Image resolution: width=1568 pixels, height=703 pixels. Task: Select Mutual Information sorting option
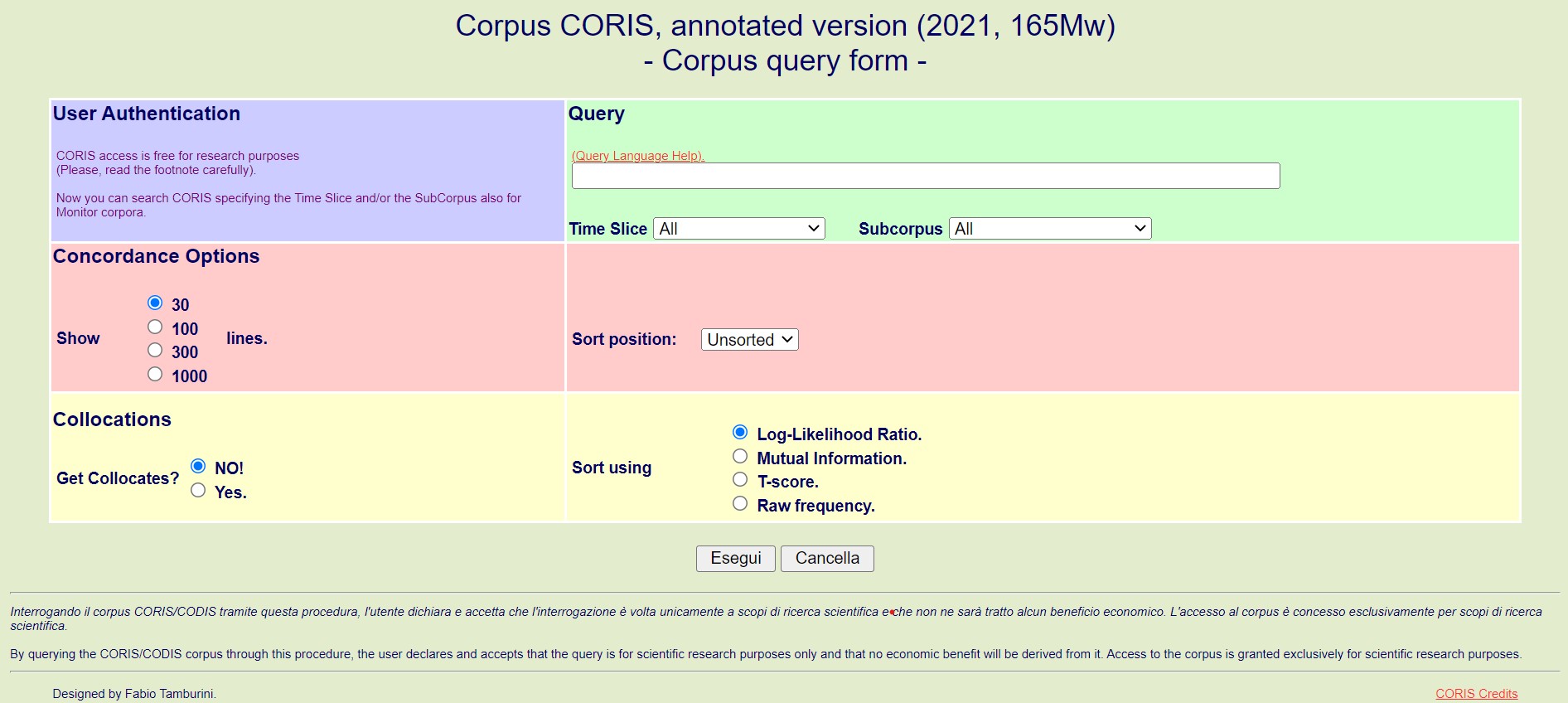tap(740, 456)
